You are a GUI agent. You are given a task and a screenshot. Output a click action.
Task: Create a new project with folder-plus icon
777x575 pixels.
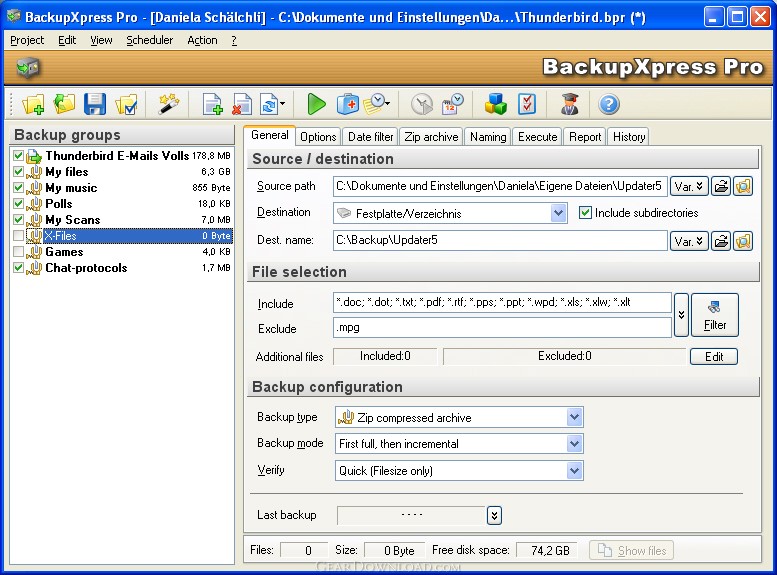[x=34, y=105]
